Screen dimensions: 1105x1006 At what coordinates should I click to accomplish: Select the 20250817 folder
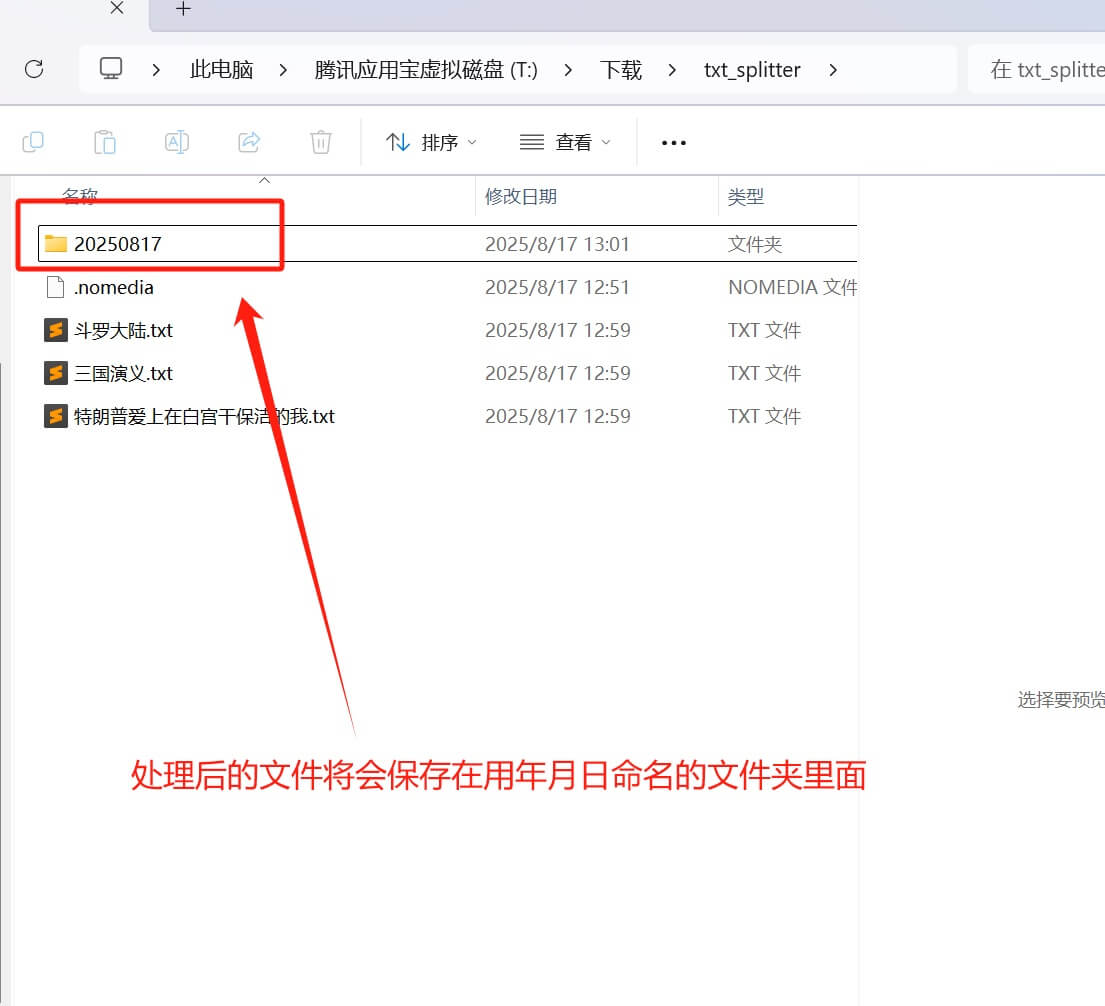tap(117, 244)
